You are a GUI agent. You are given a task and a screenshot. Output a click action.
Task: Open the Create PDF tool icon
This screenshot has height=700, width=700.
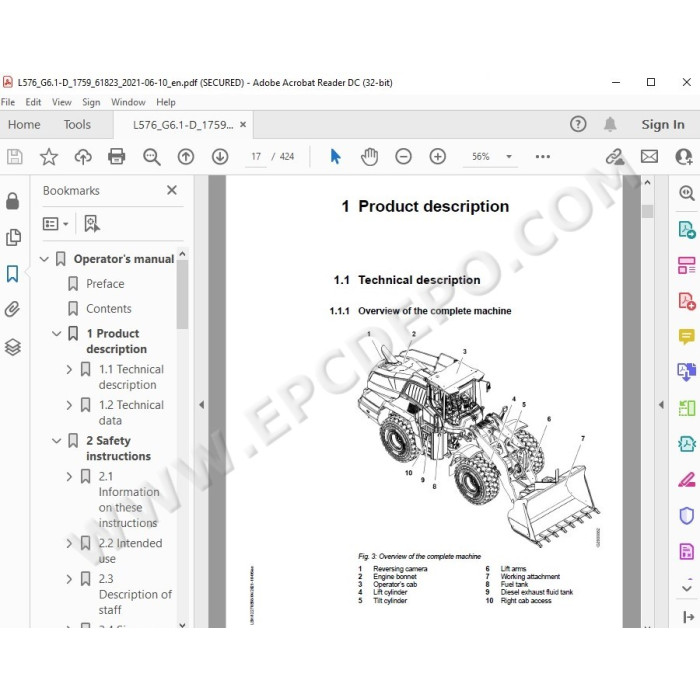pyautogui.click(x=686, y=301)
